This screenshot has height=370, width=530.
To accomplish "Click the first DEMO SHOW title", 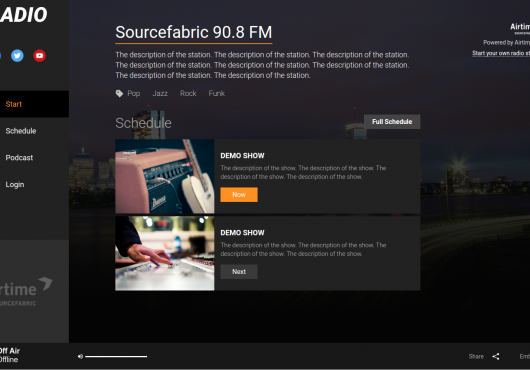I will point(242,156).
